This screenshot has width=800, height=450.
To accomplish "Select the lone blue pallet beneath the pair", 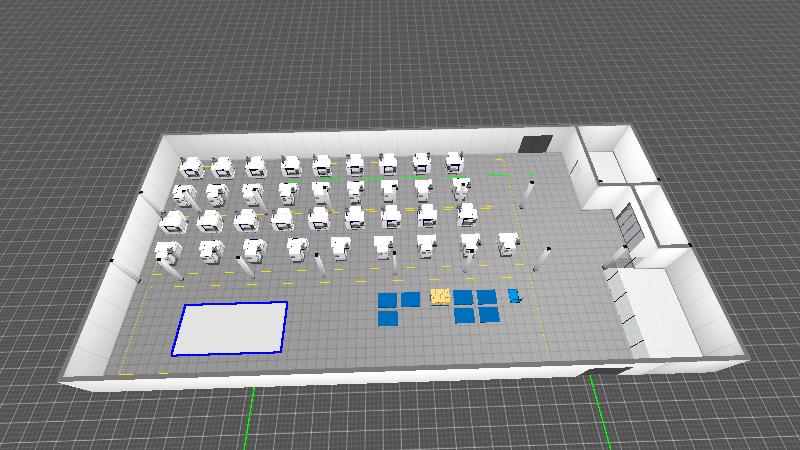I will (x=388, y=318).
